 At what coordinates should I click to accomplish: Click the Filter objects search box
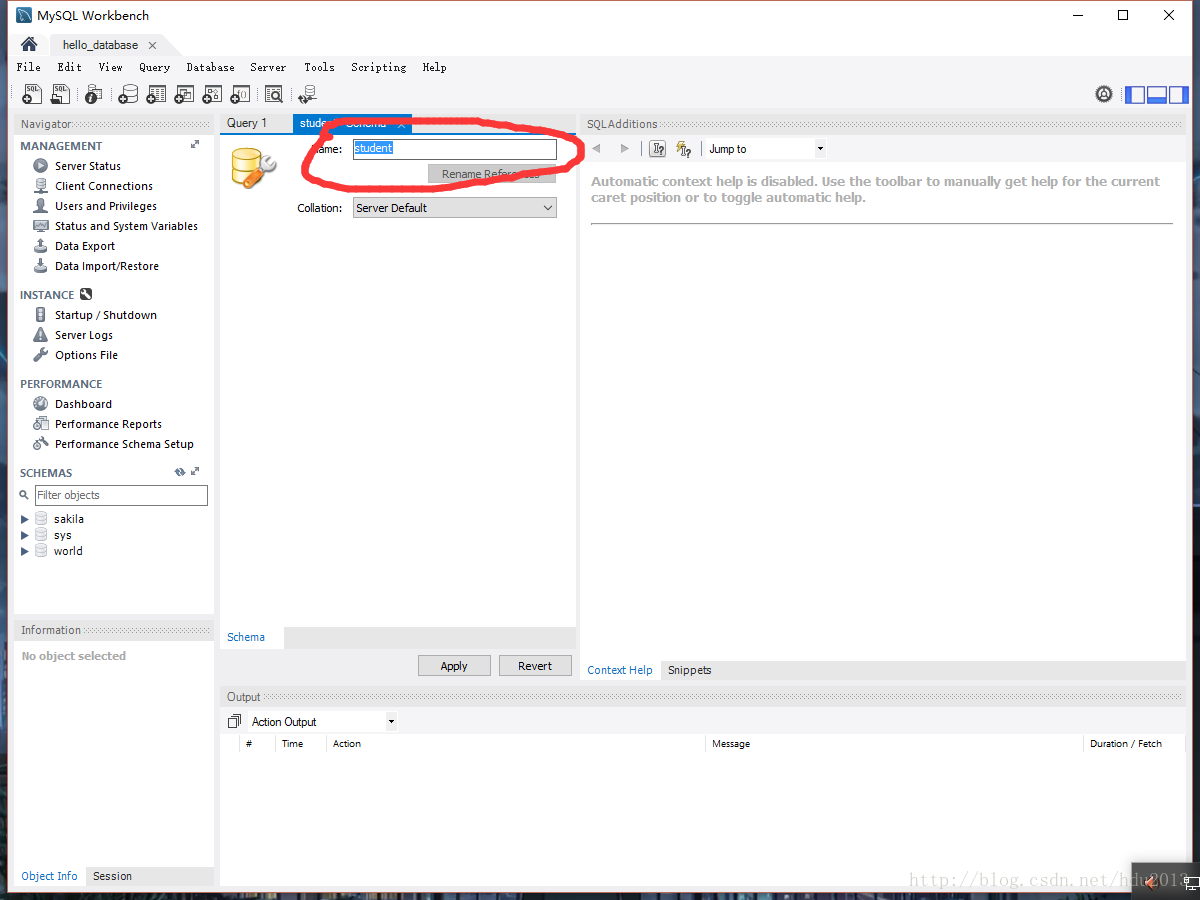[121, 495]
